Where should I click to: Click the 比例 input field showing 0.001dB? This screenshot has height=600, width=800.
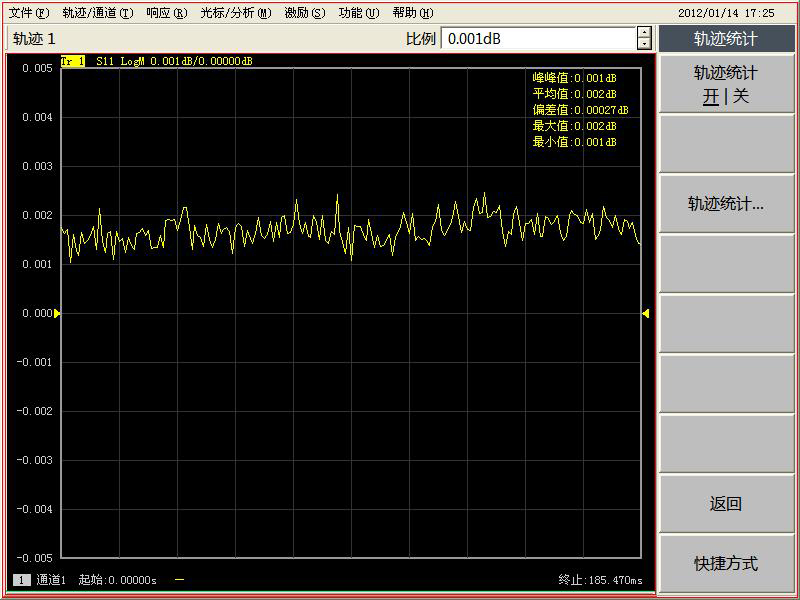point(538,39)
